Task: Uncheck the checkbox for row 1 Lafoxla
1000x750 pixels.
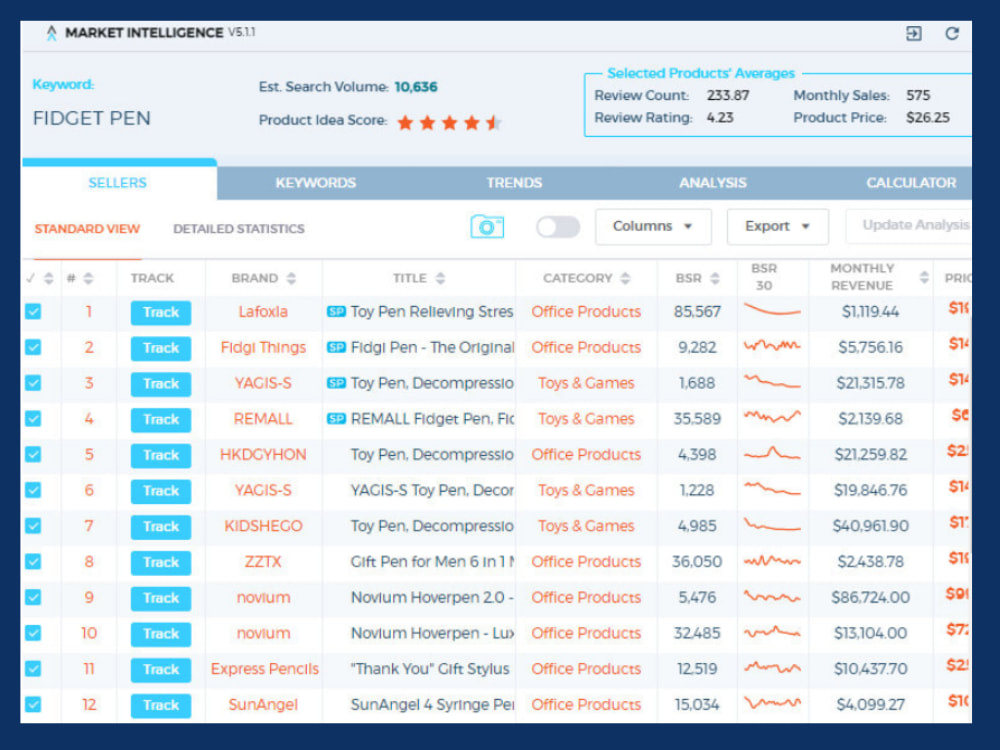Action: point(33,311)
